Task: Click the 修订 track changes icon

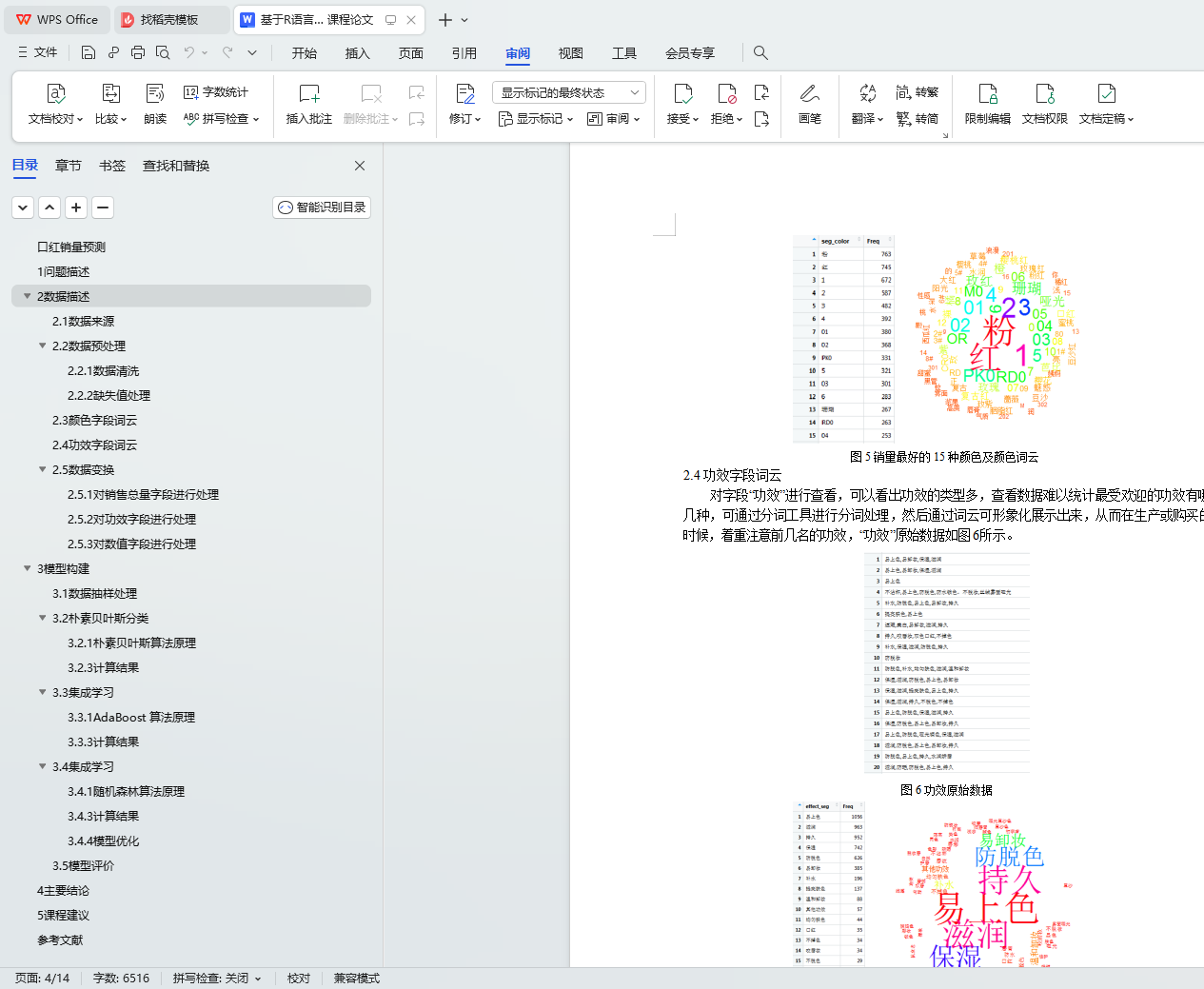Action: (464, 105)
